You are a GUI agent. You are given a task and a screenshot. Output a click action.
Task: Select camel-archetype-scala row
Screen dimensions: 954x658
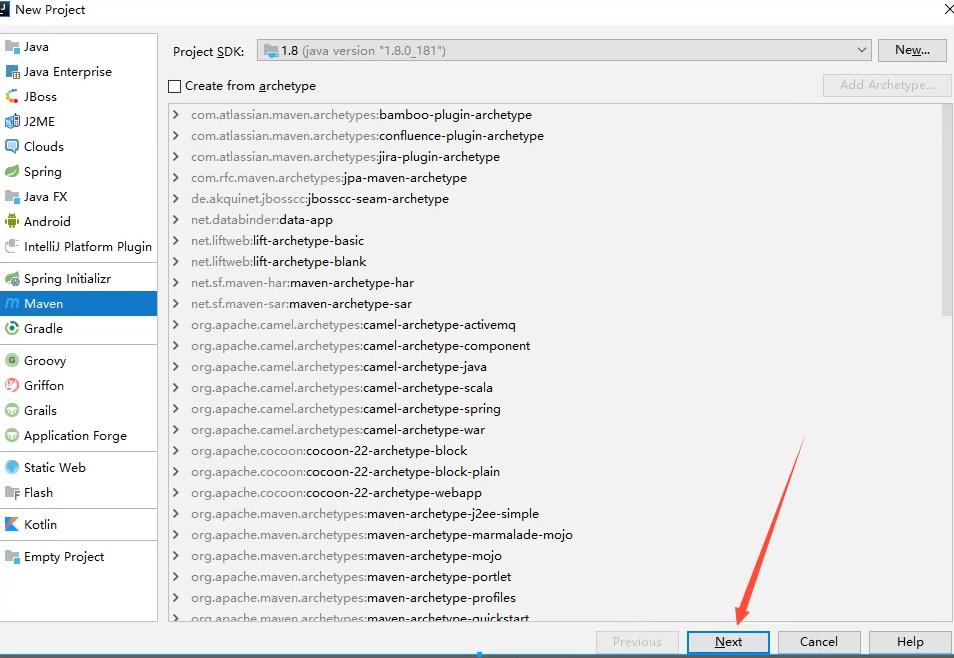(555, 387)
